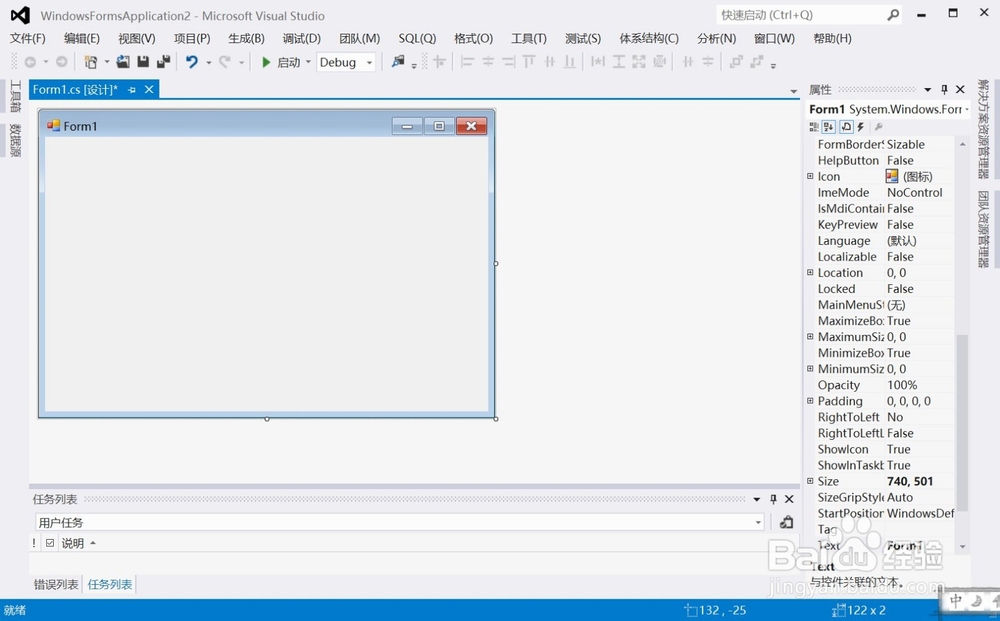This screenshot has height=621, width=1000.
Task: Click the 说明 column header
Action: tap(73, 543)
